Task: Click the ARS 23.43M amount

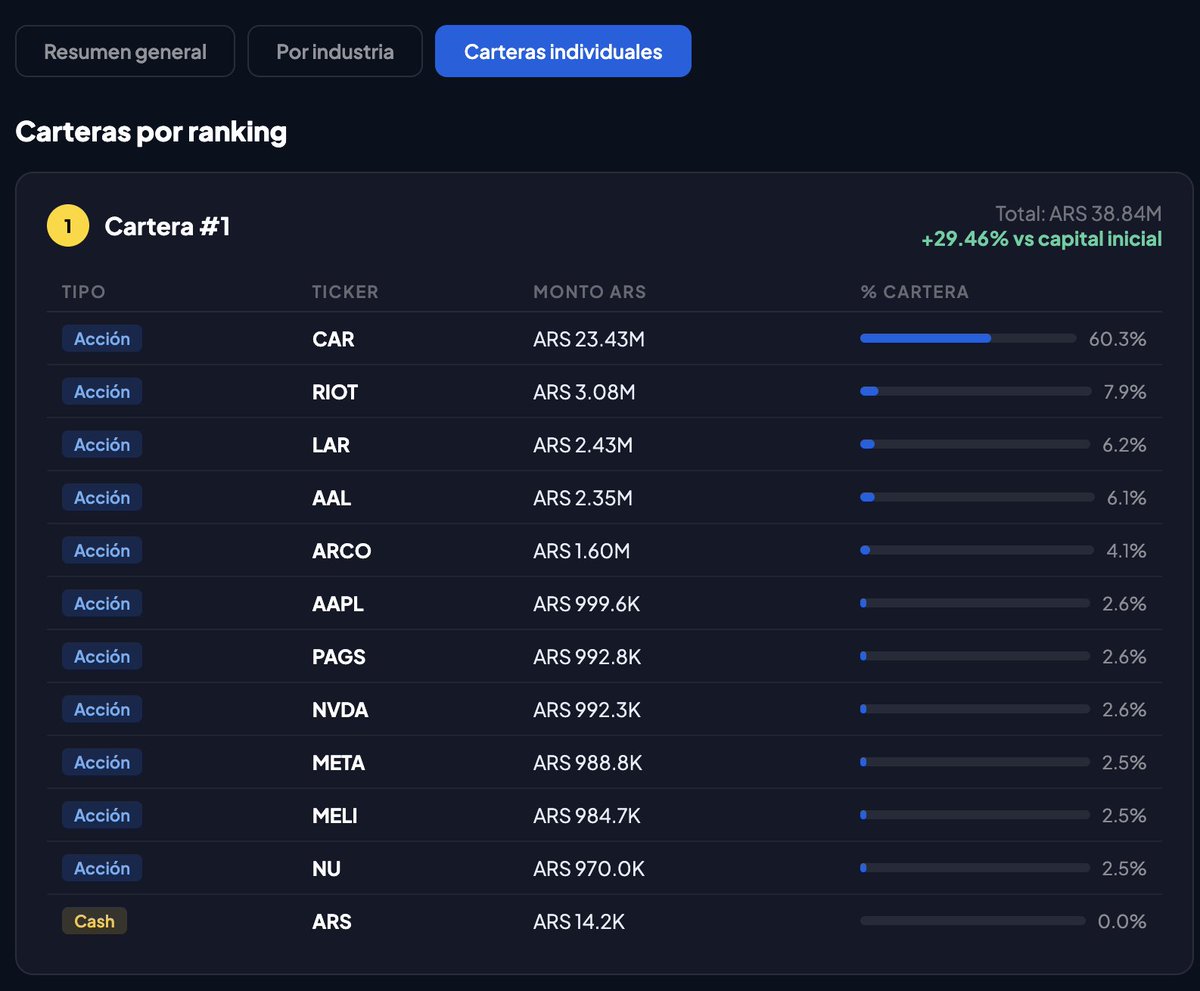Action: point(589,339)
